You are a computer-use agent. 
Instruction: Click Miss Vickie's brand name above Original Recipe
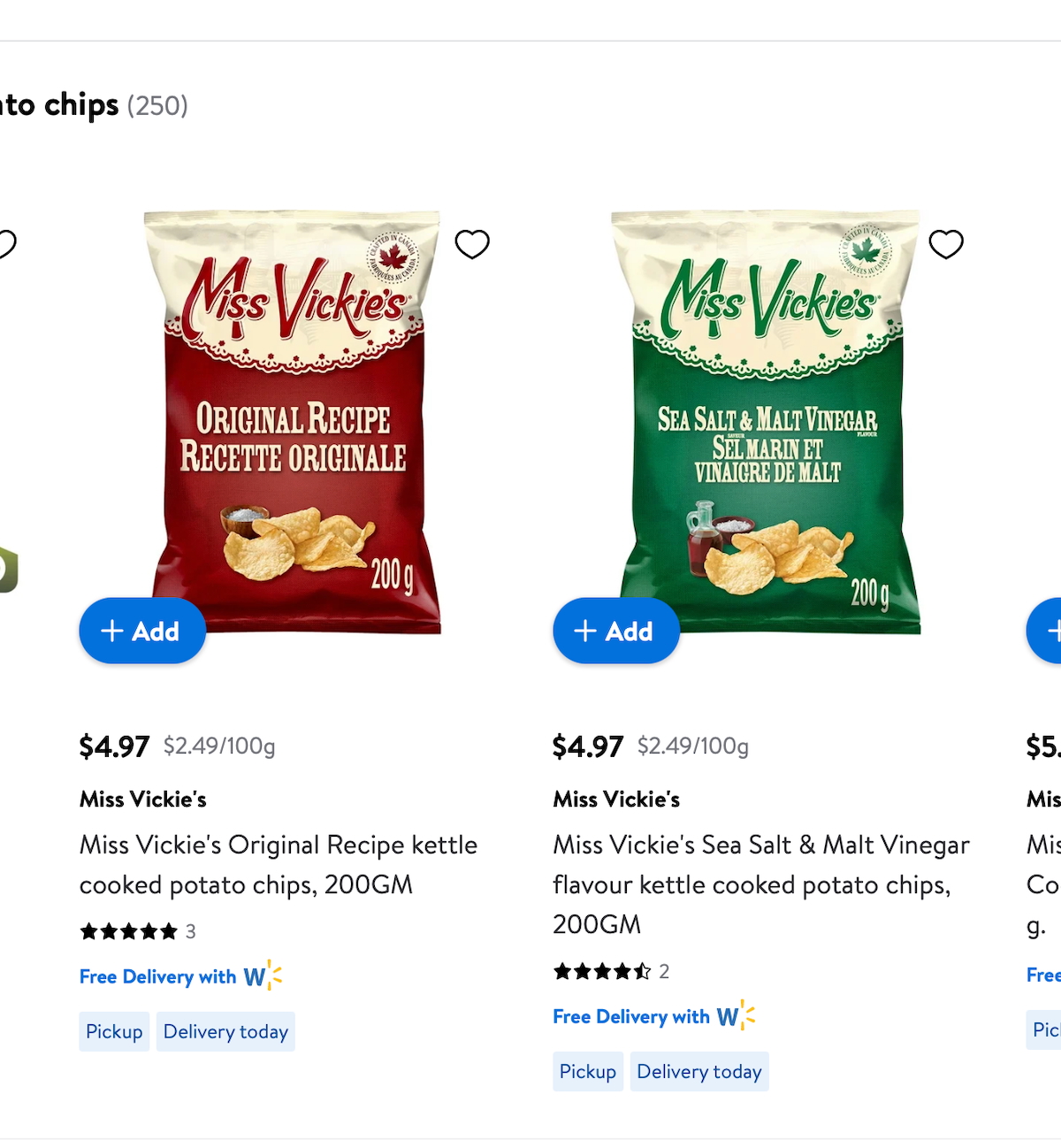click(x=143, y=800)
